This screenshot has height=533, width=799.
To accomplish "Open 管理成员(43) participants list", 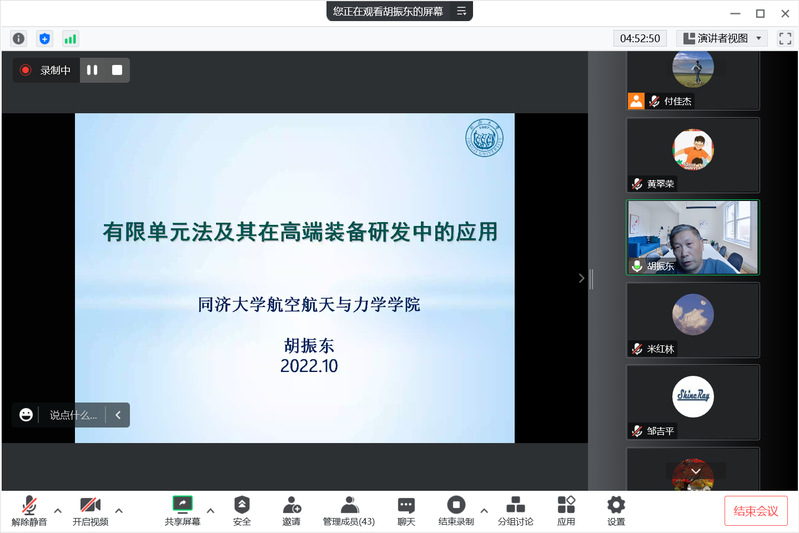I will pos(349,510).
